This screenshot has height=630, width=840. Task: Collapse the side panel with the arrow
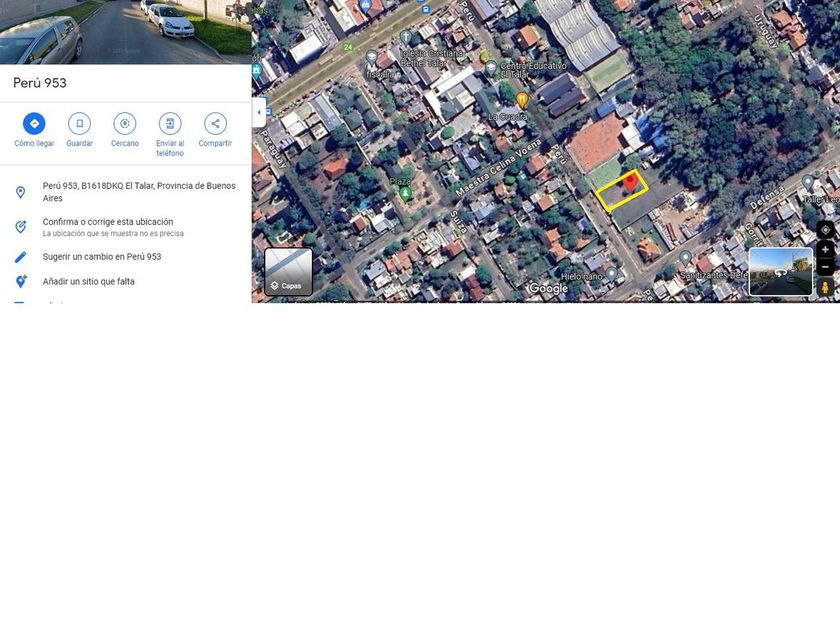coord(259,112)
